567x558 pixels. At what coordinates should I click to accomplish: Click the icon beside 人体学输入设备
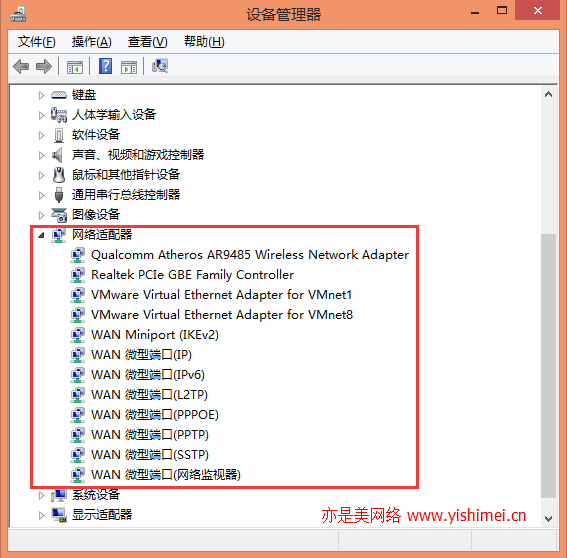[59, 115]
